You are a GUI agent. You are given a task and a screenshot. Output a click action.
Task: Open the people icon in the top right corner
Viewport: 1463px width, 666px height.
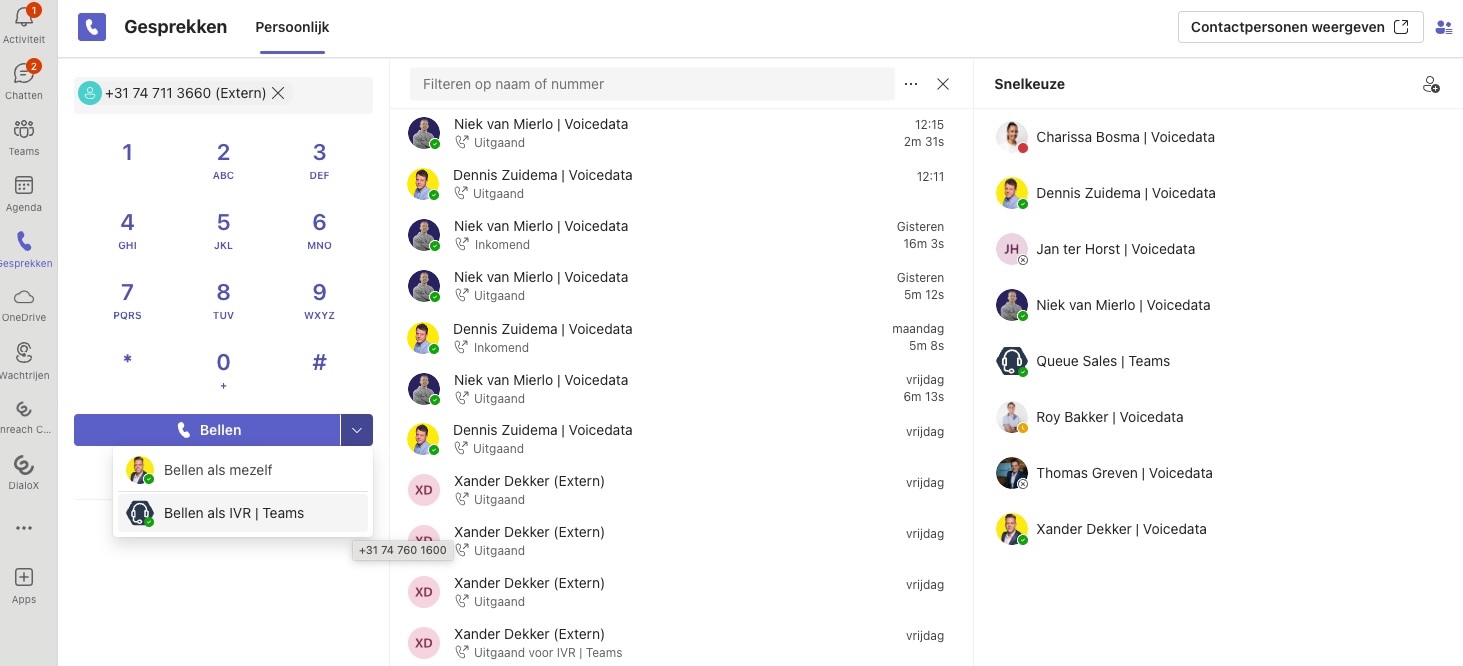[x=1443, y=28]
